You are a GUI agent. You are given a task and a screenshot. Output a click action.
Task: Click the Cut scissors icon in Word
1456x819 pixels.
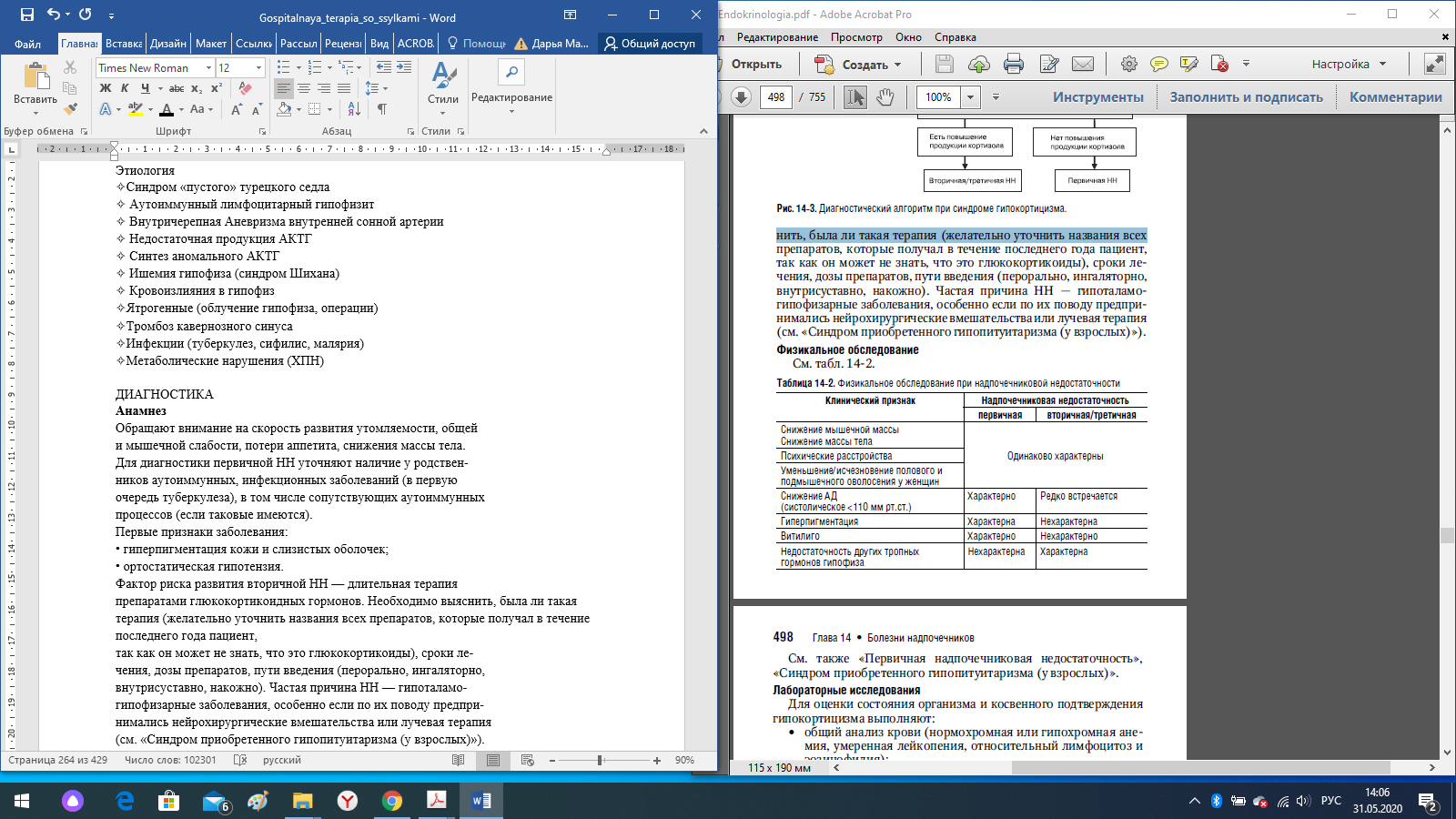pos(70,67)
